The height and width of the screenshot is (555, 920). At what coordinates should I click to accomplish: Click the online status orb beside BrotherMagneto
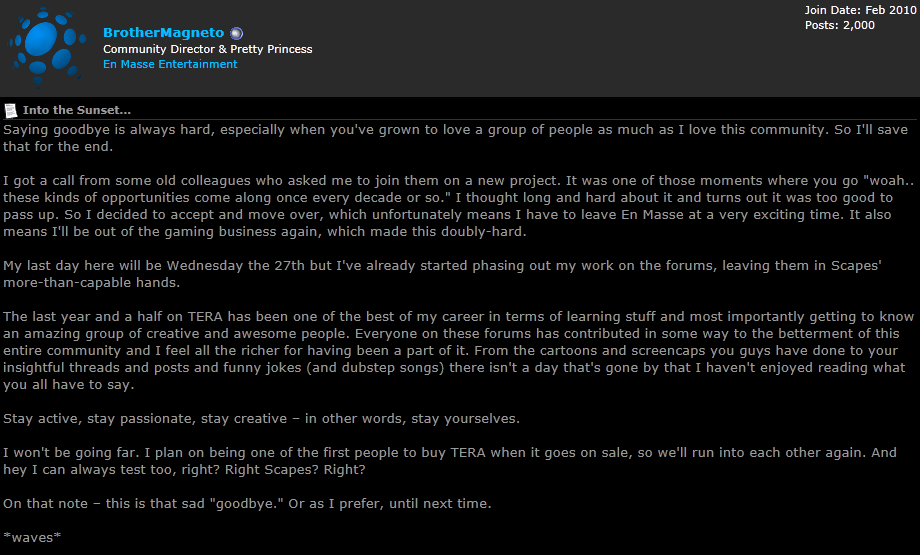236,33
